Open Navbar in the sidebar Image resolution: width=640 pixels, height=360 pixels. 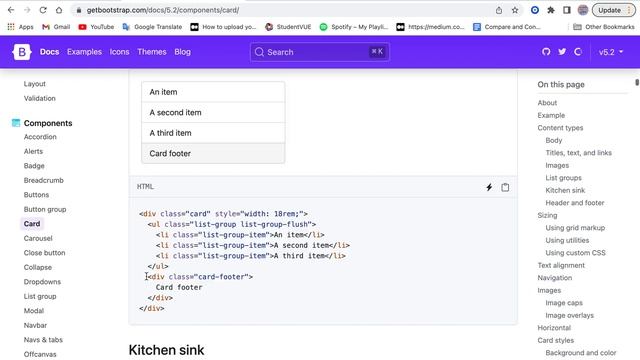click(35, 325)
